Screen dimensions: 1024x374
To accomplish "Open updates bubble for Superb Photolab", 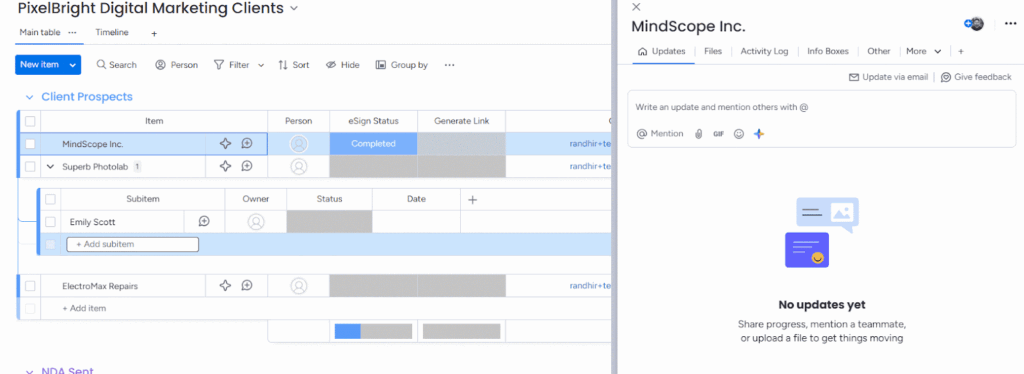I will [247, 166].
